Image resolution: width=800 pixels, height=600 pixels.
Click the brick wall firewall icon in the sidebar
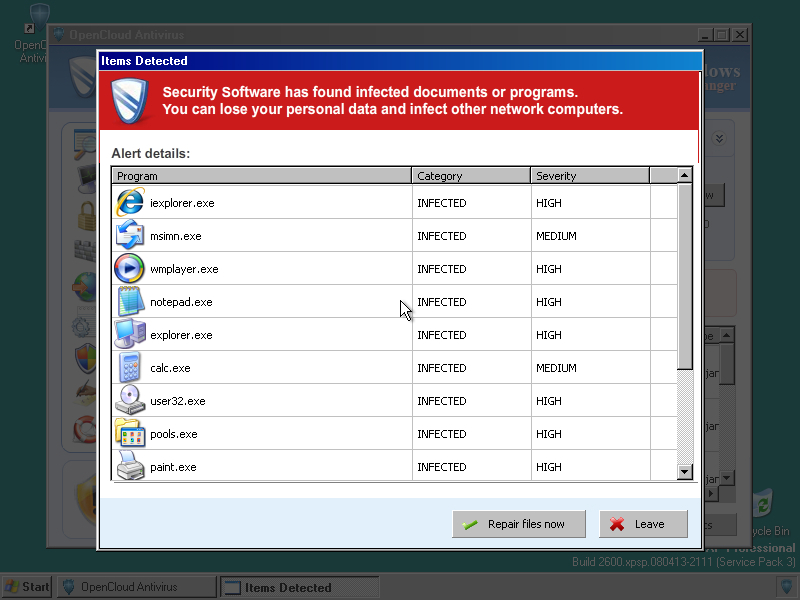[x=85, y=251]
